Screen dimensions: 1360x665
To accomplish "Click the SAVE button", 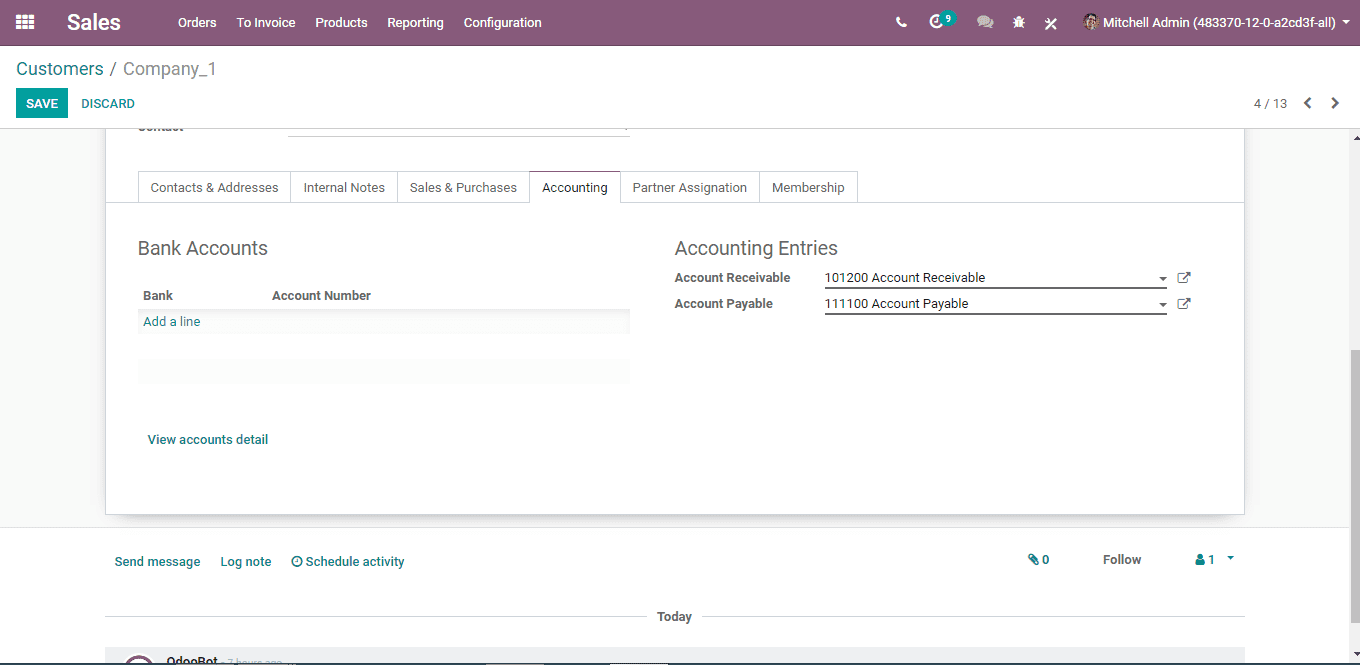I will tap(42, 103).
